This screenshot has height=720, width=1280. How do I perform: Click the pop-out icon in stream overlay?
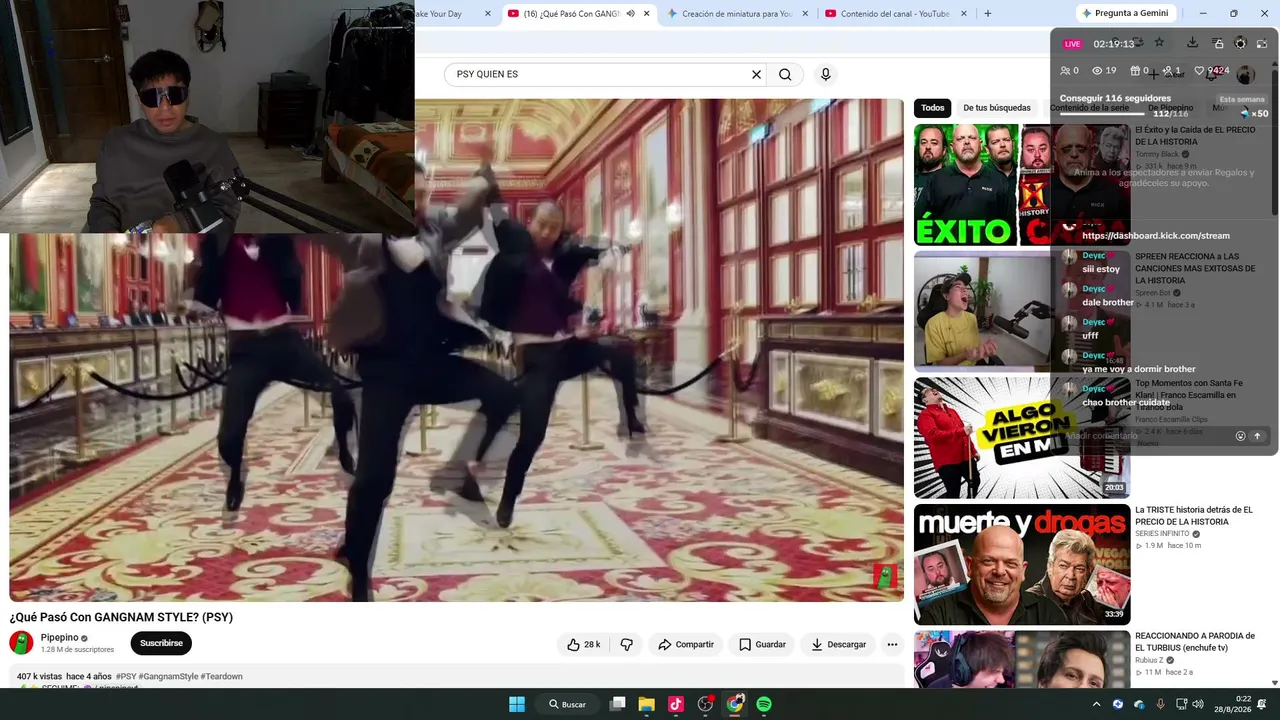(x=1262, y=43)
